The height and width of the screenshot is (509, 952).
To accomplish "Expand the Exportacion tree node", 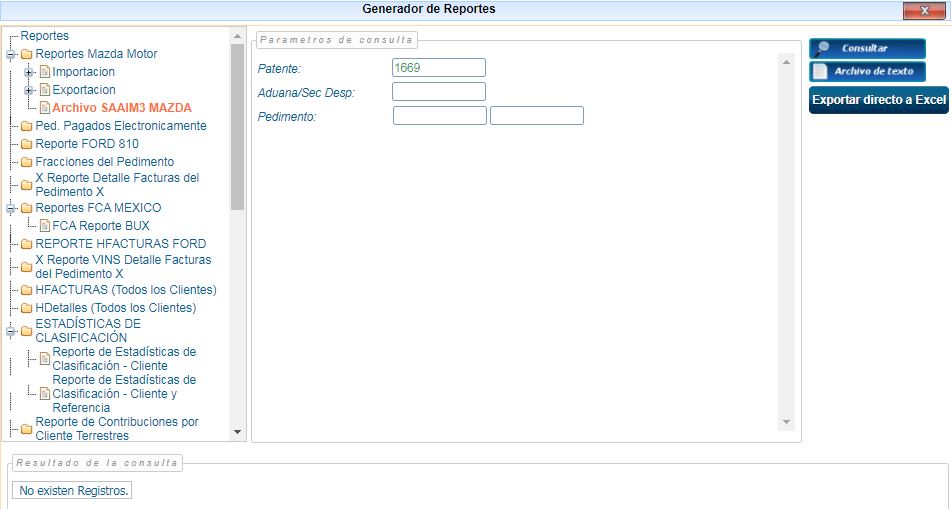I will click(x=28, y=90).
